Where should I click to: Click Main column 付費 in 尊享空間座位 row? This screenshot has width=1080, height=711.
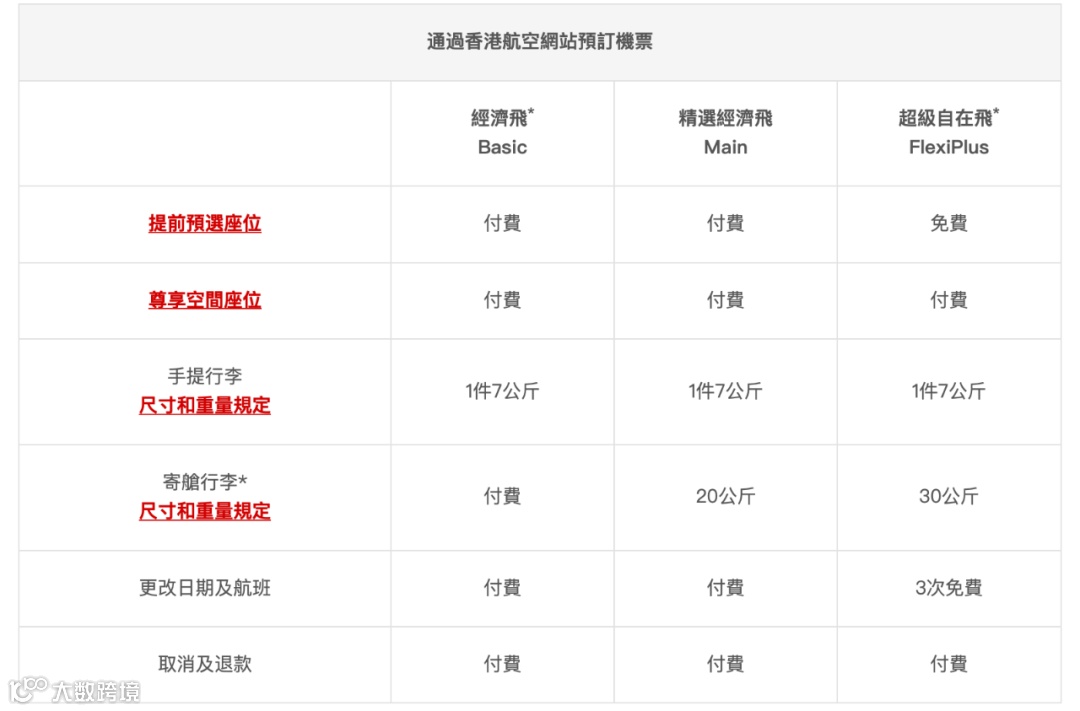point(725,300)
